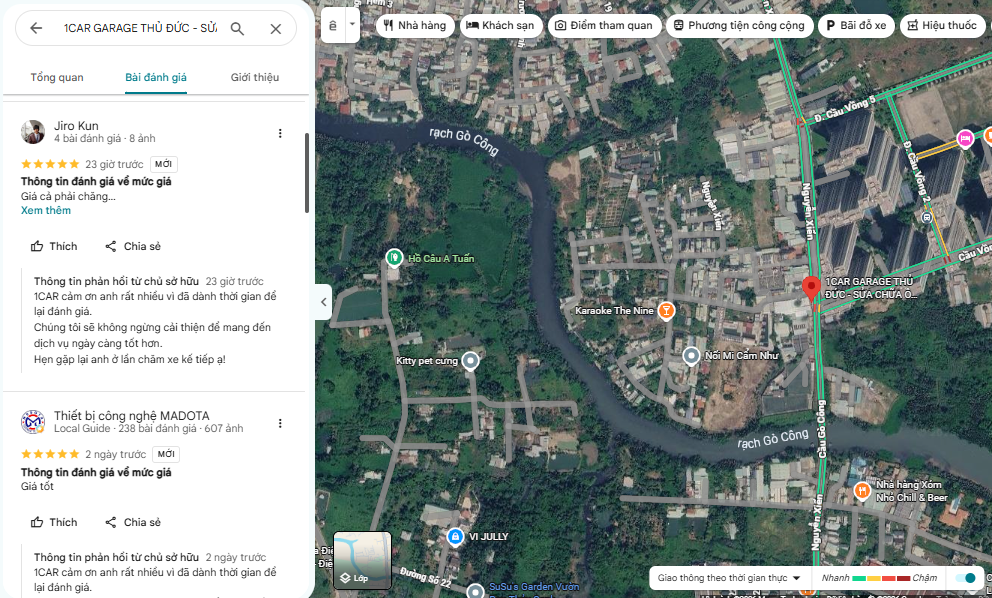The width and height of the screenshot is (992, 598).
Task: Click SuSu's Garden Vườn marker
Action: pyautogui.click(x=475, y=592)
